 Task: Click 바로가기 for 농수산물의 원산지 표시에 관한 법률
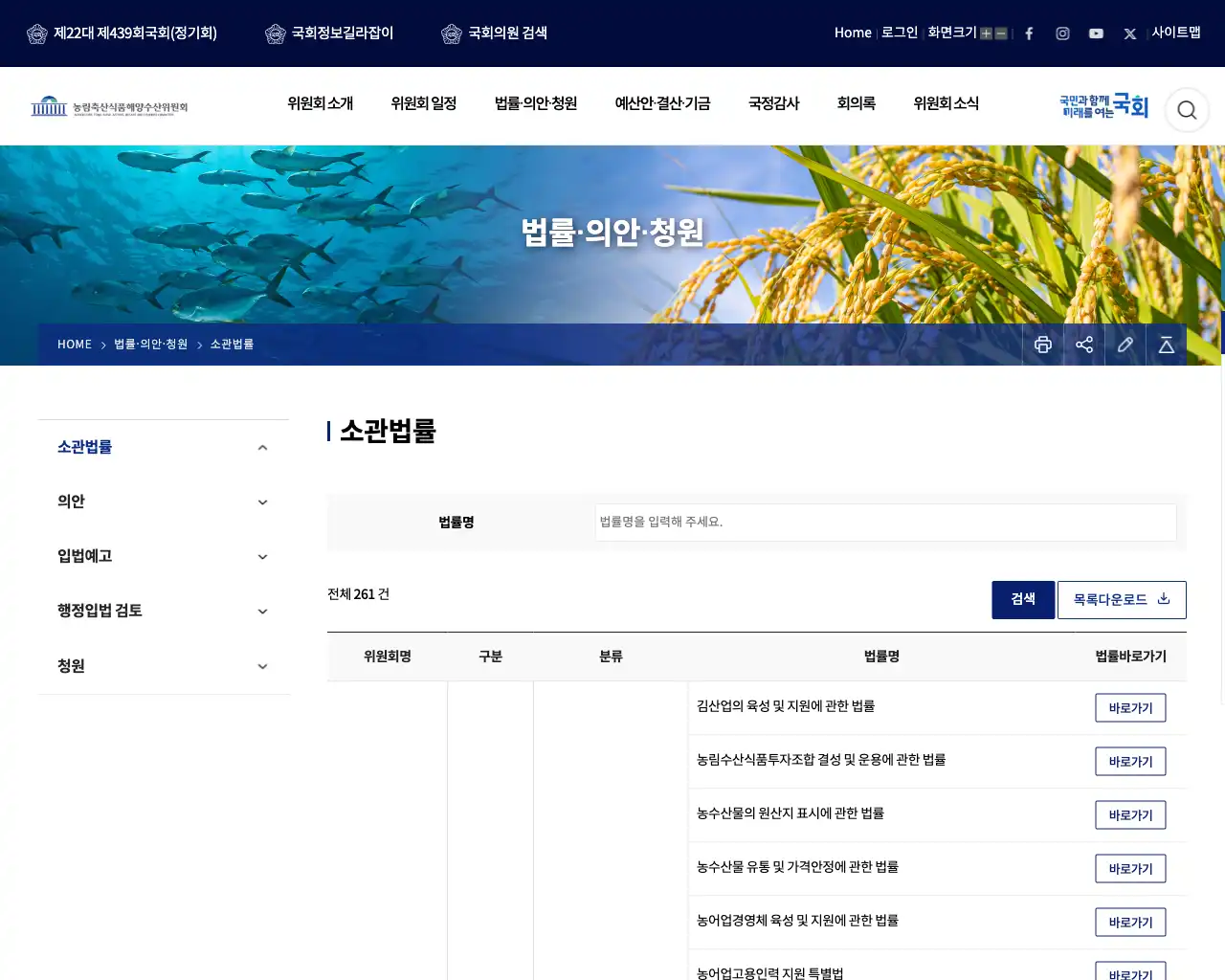click(x=1130, y=815)
